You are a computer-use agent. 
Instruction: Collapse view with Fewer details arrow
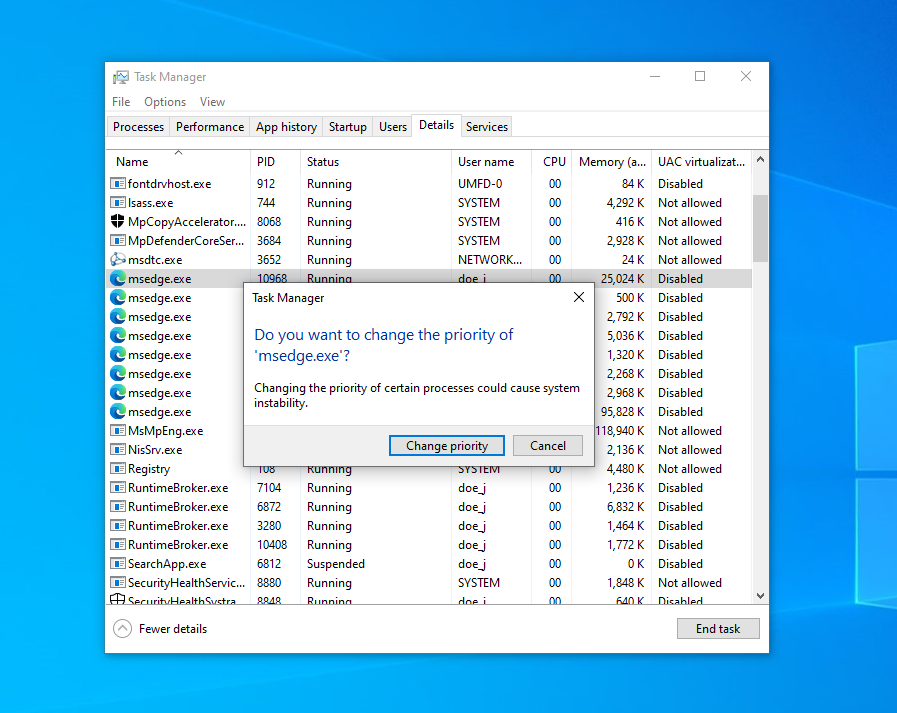pyautogui.click(x=122, y=628)
